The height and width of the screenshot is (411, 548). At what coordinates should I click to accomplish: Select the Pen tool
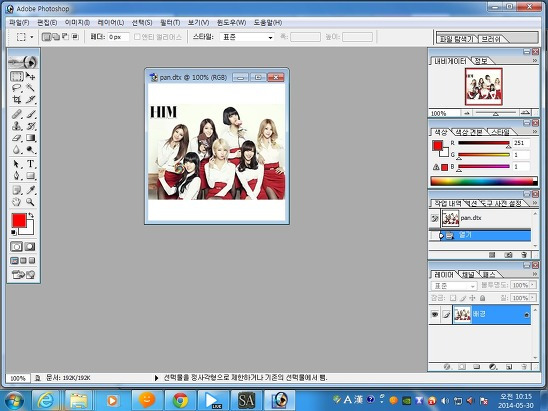tap(16, 175)
